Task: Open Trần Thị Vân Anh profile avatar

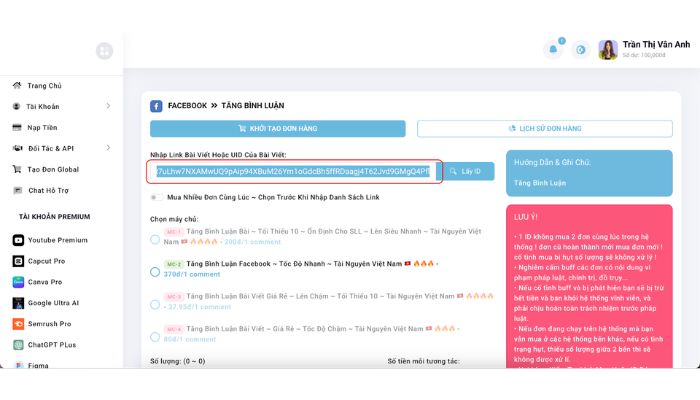Action: pos(608,49)
